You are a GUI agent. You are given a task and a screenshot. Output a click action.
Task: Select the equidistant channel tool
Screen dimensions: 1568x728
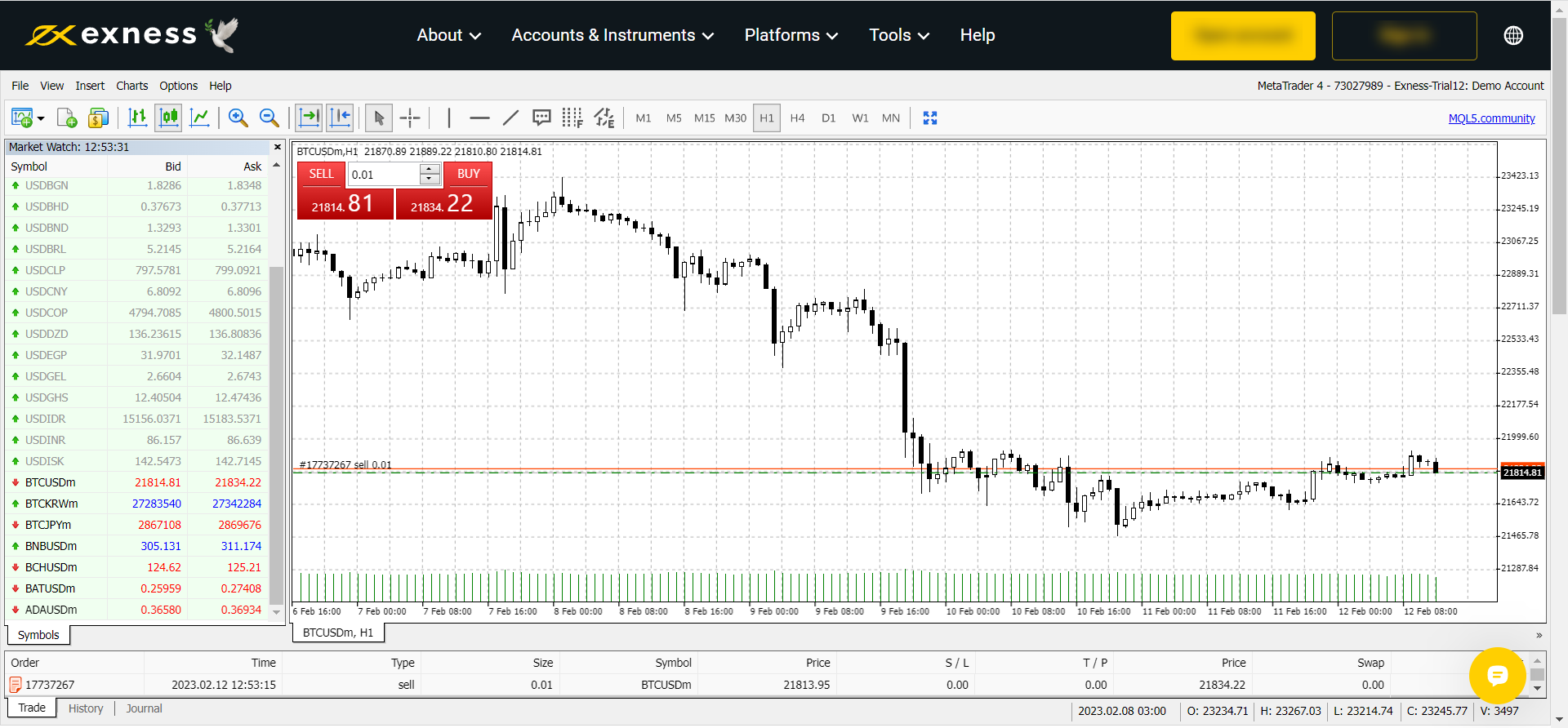(x=604, y=118)
